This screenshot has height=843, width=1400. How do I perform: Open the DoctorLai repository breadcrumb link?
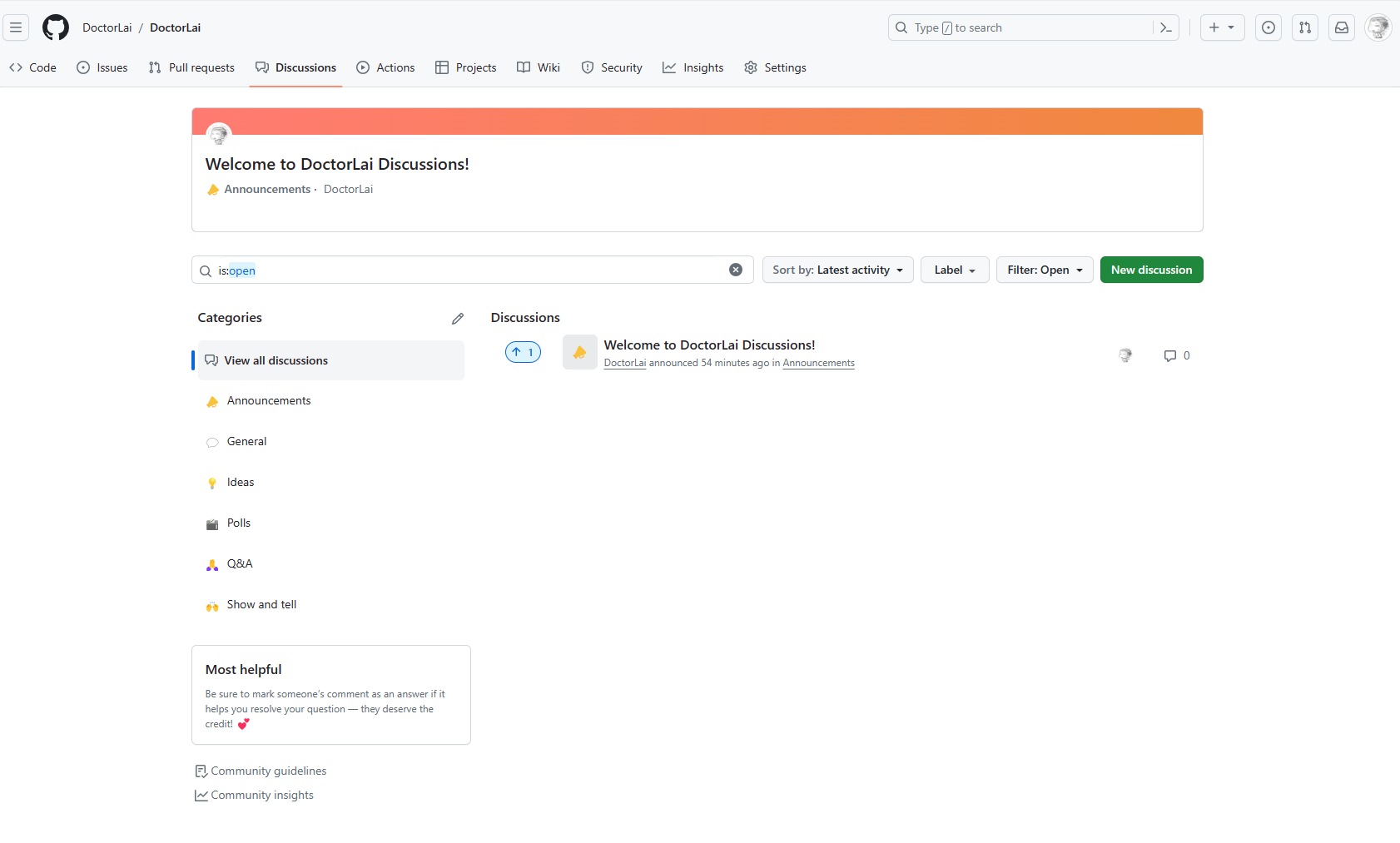tap(176, 27)
